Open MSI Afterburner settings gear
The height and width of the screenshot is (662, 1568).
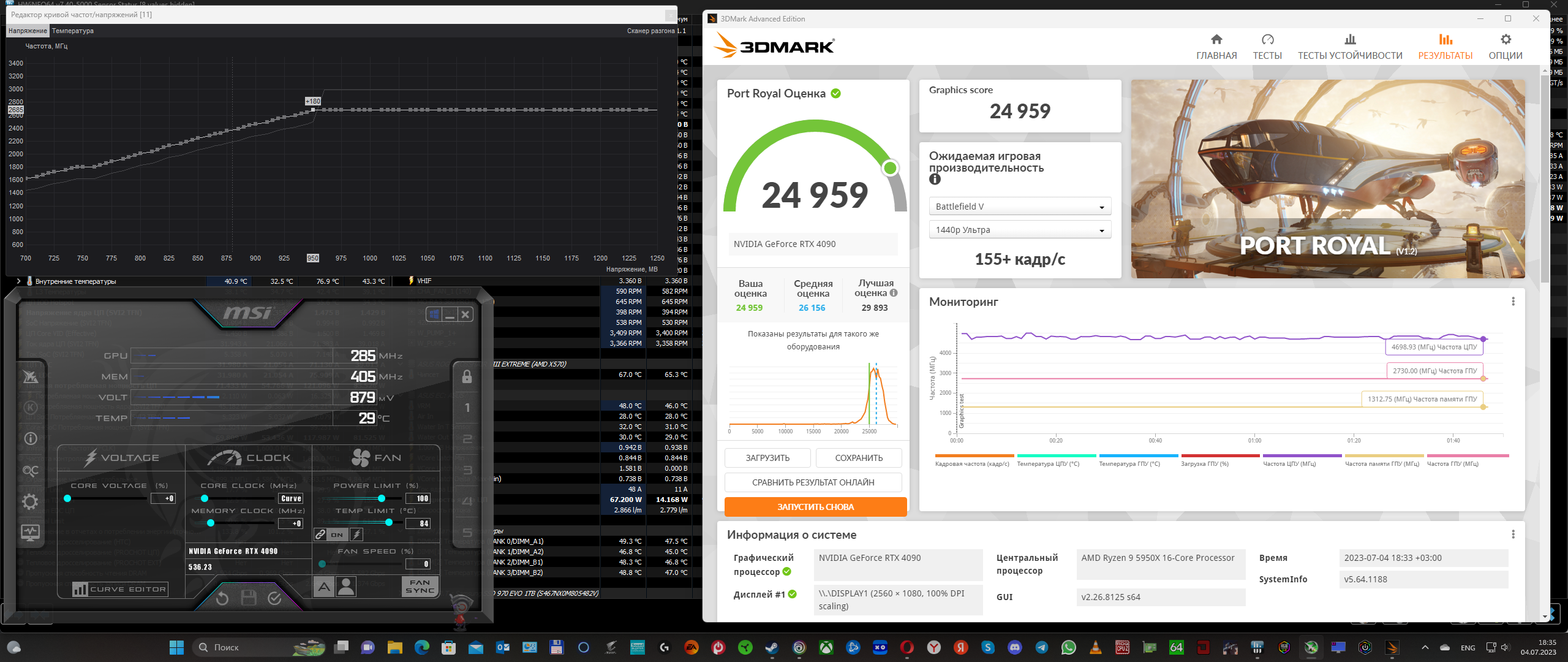30,502
